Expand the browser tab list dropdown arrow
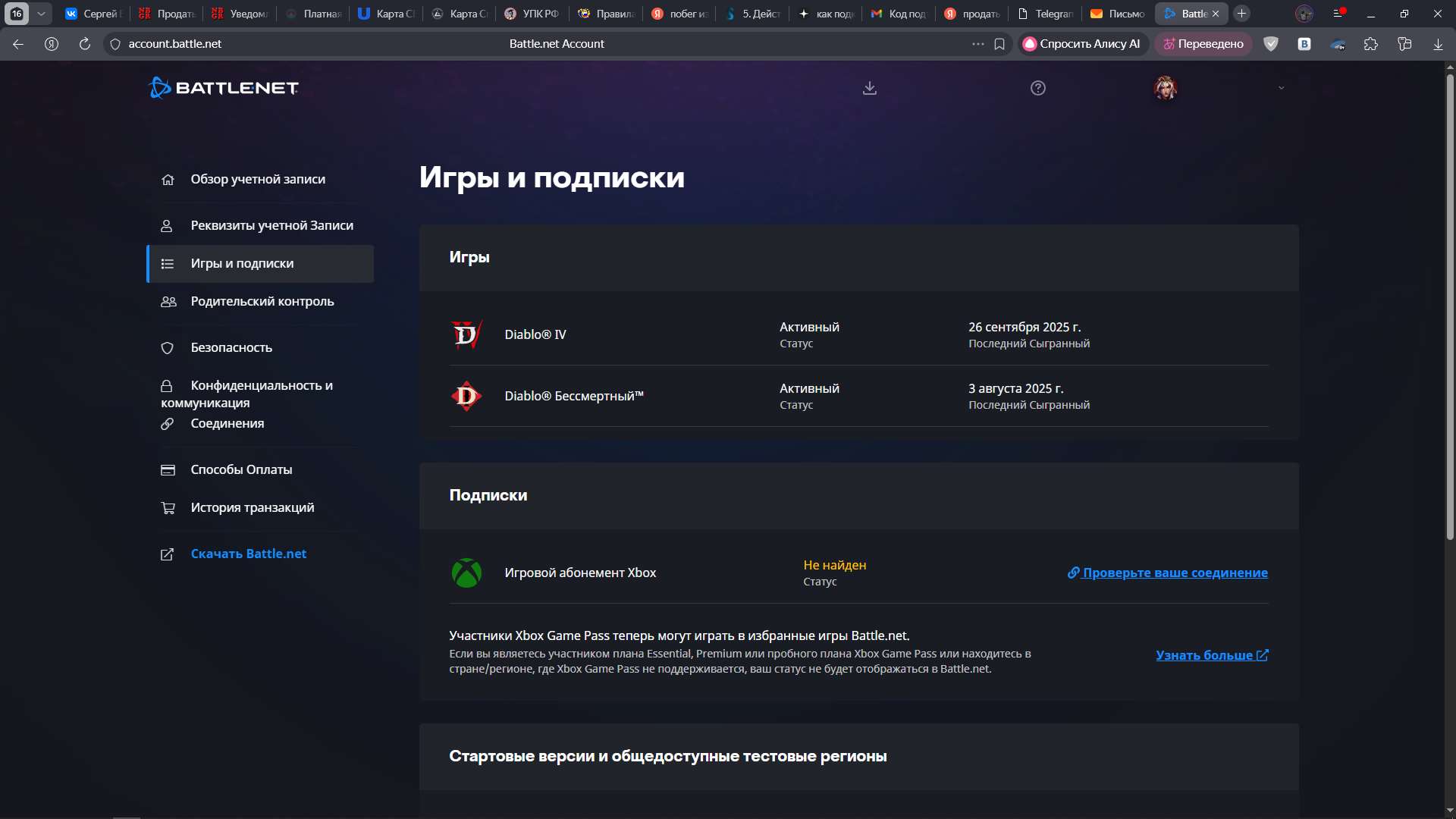Screen dimensions: 1456x819 tap(42, 13)
